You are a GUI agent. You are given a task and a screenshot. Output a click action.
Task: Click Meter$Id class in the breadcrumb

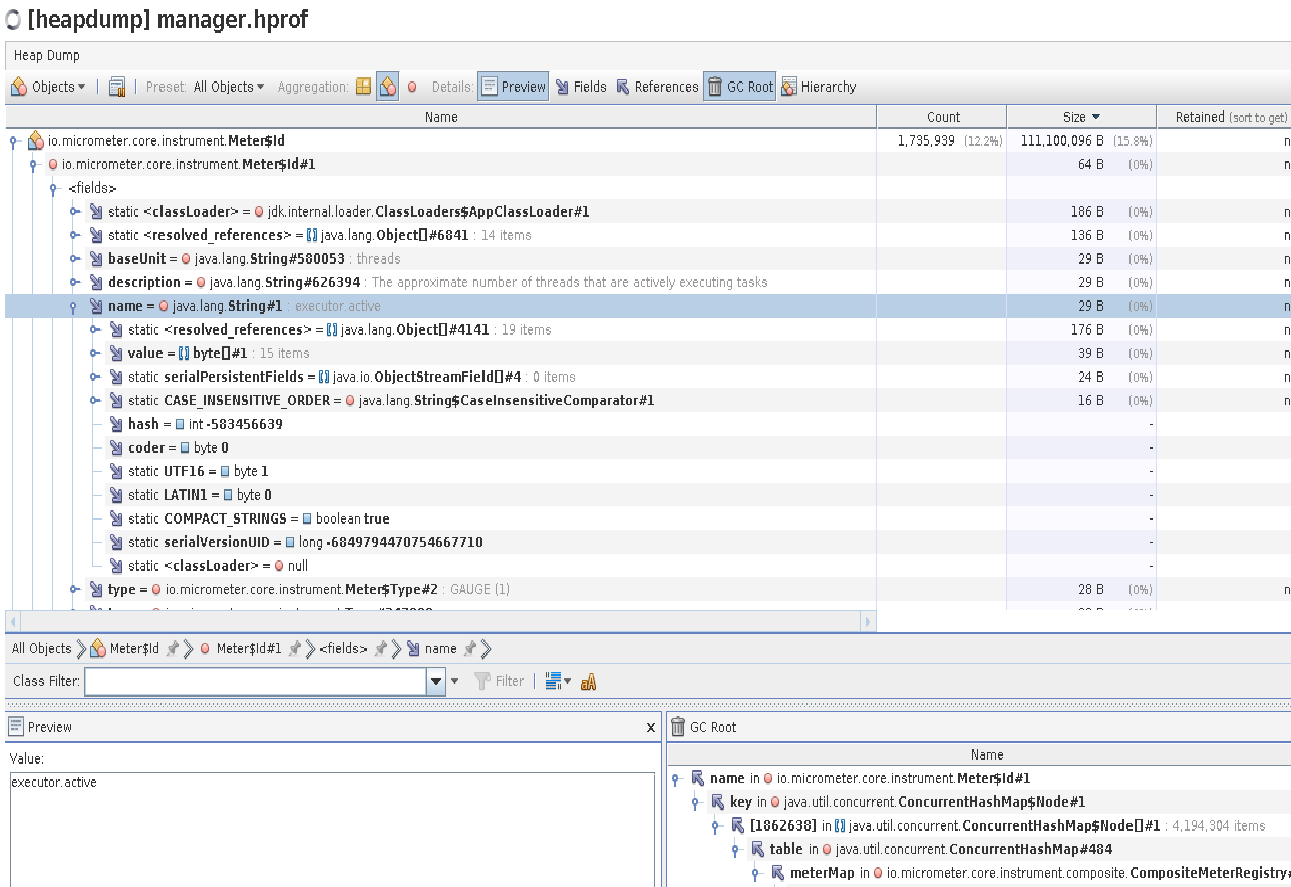click(124, 649)
